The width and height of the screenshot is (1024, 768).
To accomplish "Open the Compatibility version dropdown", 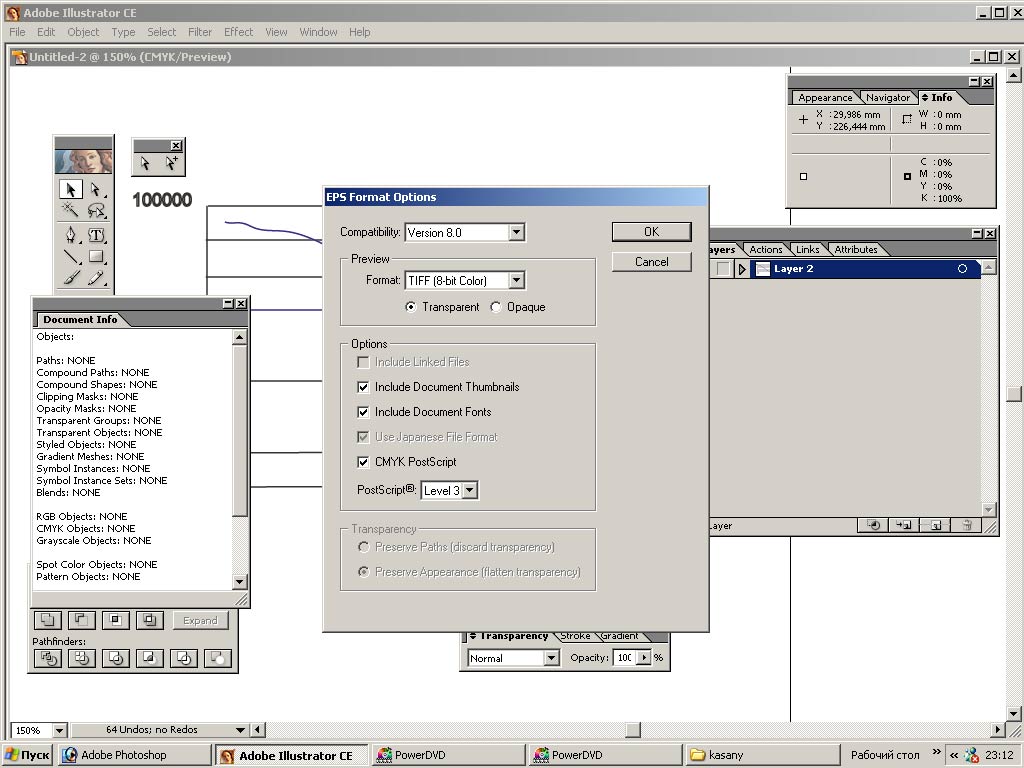I will click(517, 232).
